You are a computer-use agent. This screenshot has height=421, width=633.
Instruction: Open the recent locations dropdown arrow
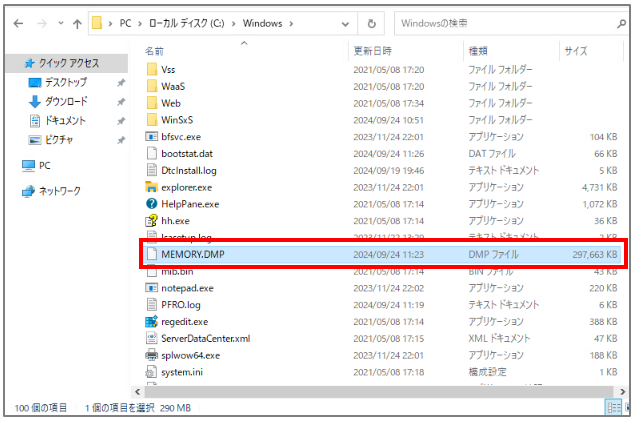(61, 23)
